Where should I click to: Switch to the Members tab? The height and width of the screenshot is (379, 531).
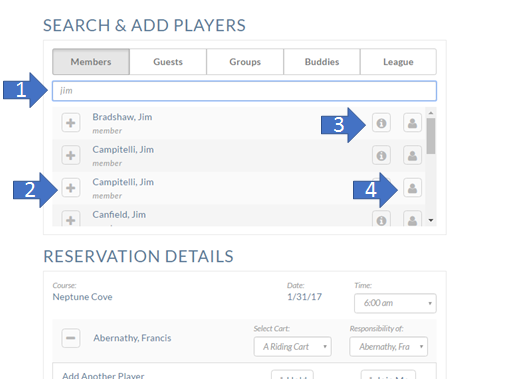pos(91,62)
